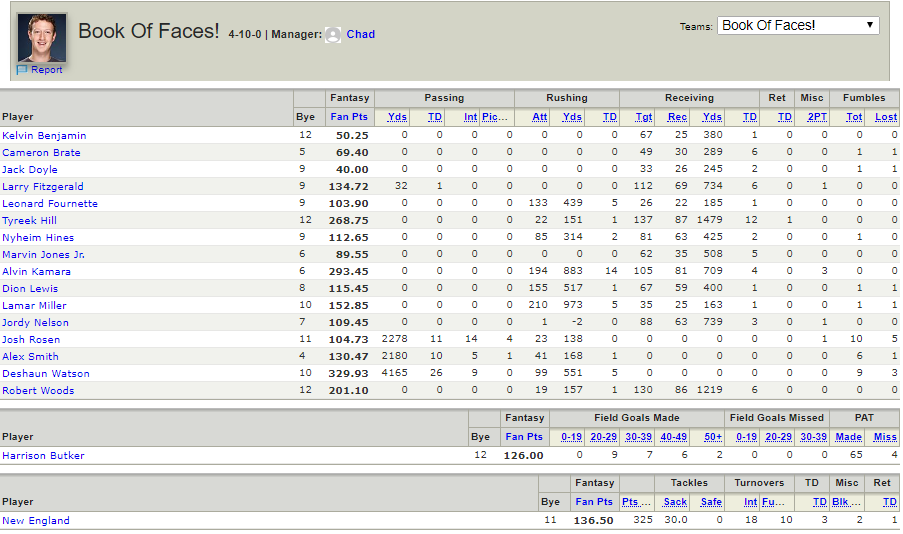This screenshot has height=534, width=903.
Task: Click the Report link under the team photo
Action: pyautogui.click(x=47, y=70)
